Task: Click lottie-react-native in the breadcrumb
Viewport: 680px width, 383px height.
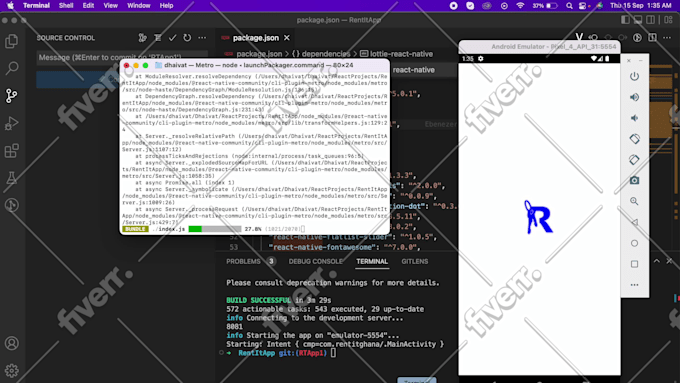Action: coord(402,54)
